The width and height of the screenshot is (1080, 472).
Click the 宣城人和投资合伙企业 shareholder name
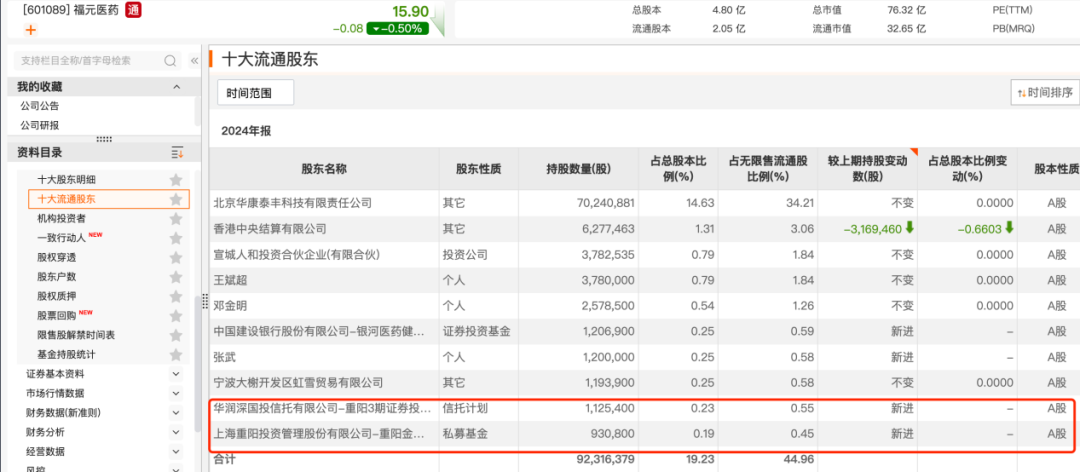tap(298, 254)
